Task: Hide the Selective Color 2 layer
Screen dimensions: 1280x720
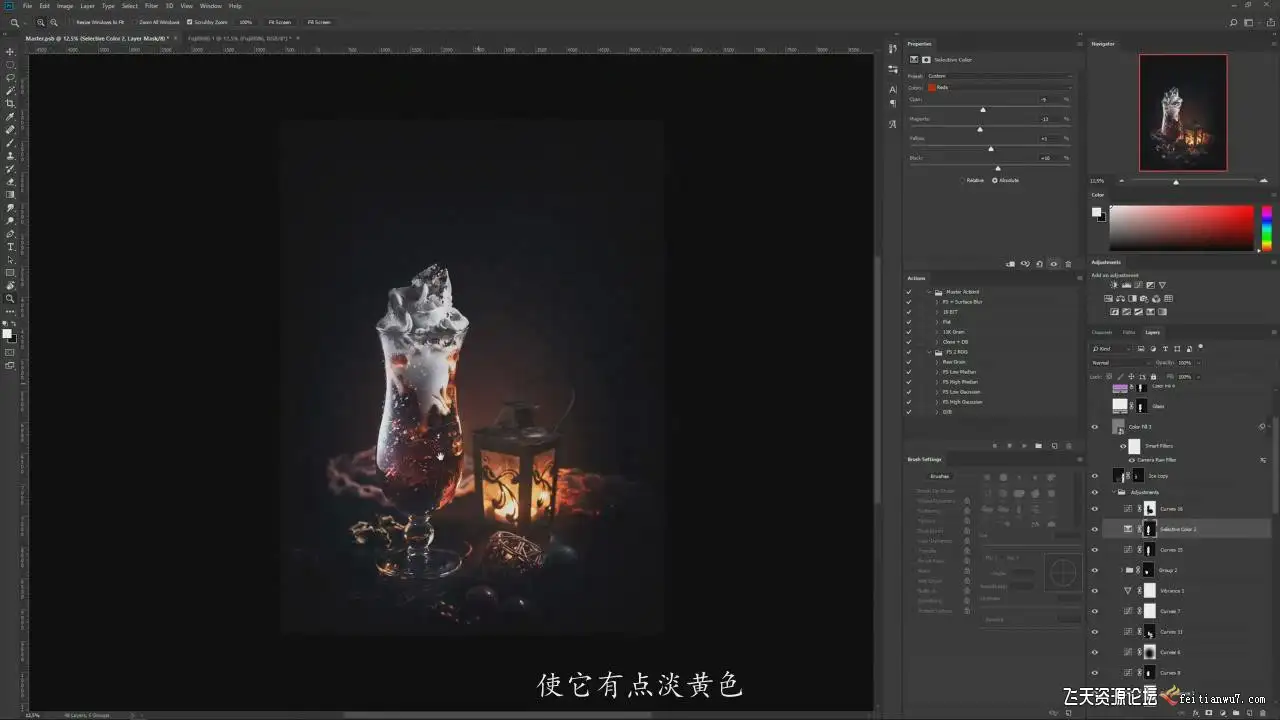Action: pyautogui.click(x=1094, y=529)
